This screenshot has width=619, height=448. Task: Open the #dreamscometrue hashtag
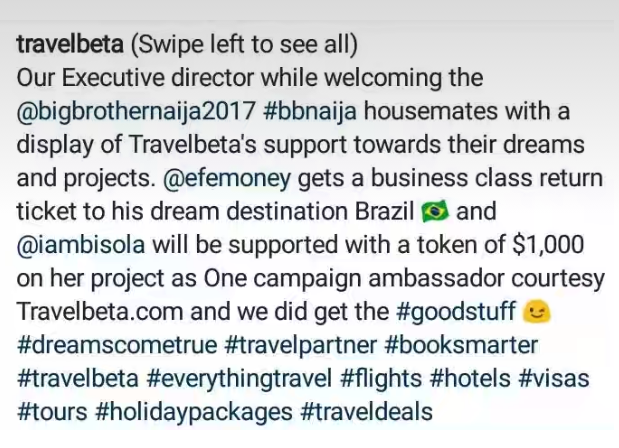pos(117,345)
